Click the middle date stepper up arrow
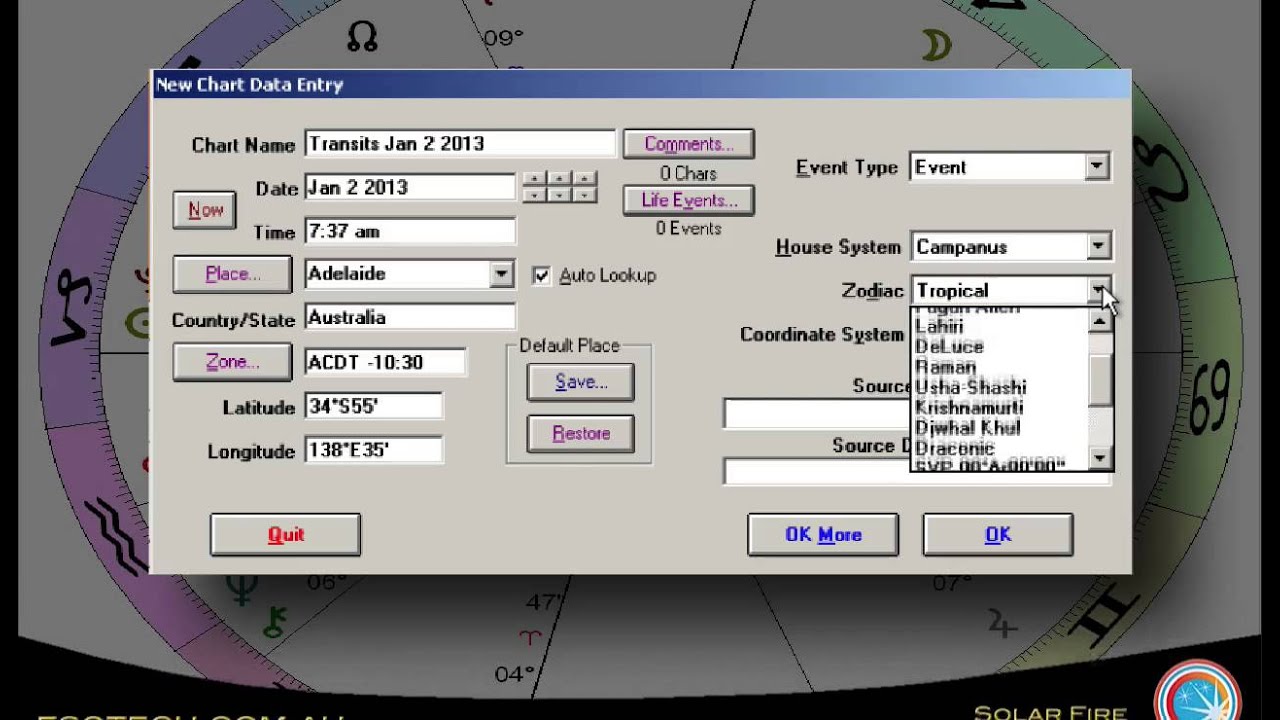Viewport: 1280px width, 720px height. (x=560, y=179)
